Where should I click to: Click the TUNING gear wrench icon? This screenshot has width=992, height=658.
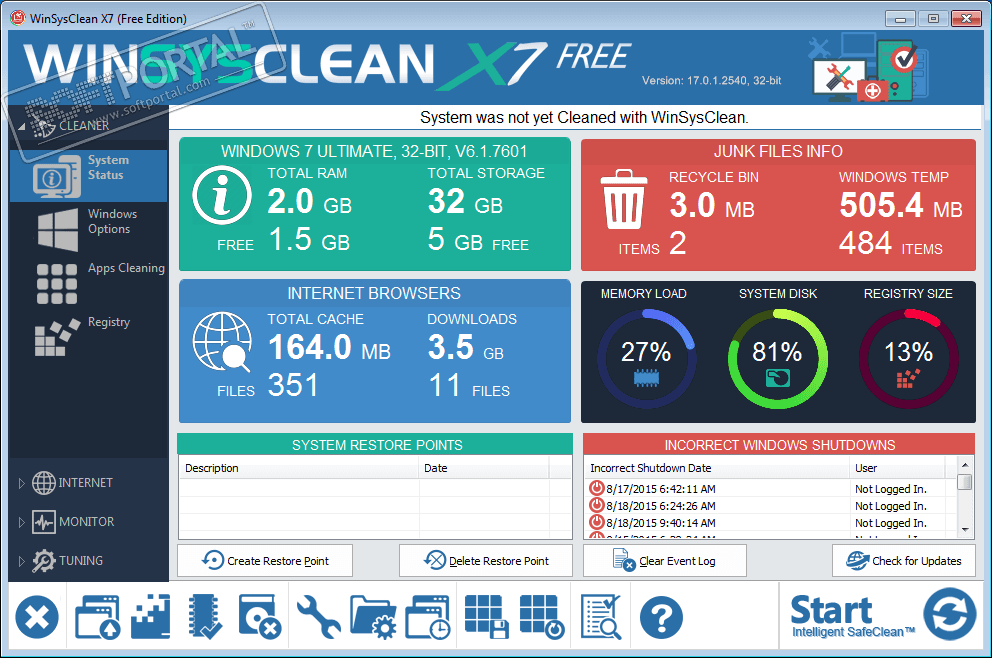click(x=44, y=561)
